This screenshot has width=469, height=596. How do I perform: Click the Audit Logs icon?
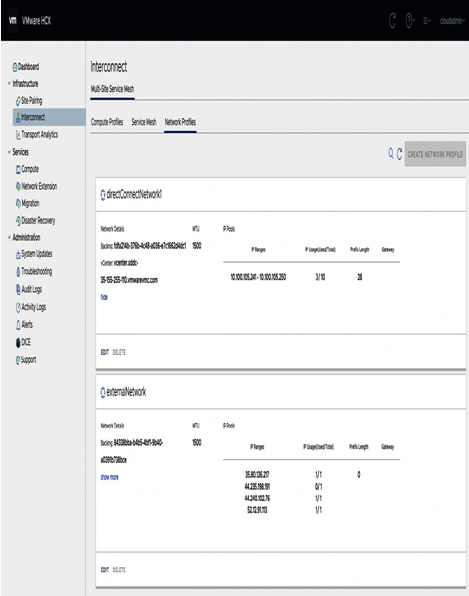[x=18, y=290]
